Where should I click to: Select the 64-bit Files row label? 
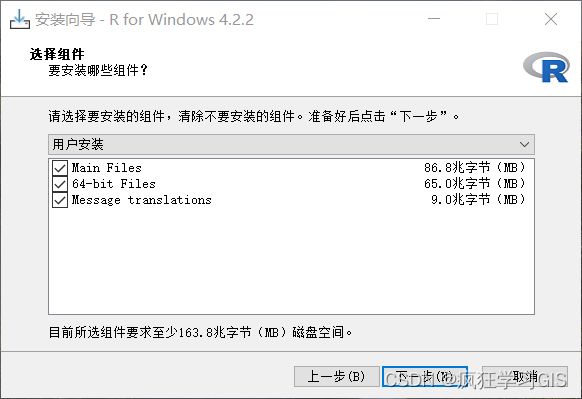pyautogui.click(x=114, y=184)
